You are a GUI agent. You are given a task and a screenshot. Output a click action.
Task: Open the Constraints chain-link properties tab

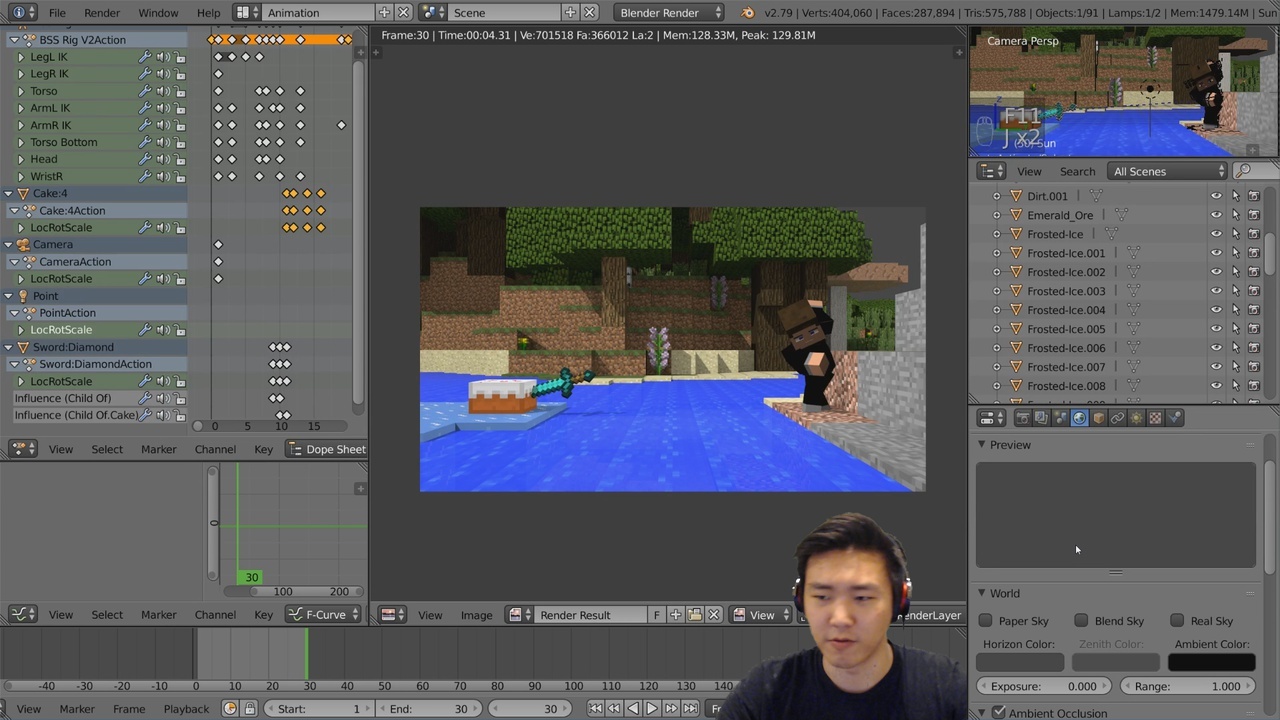1117,418
